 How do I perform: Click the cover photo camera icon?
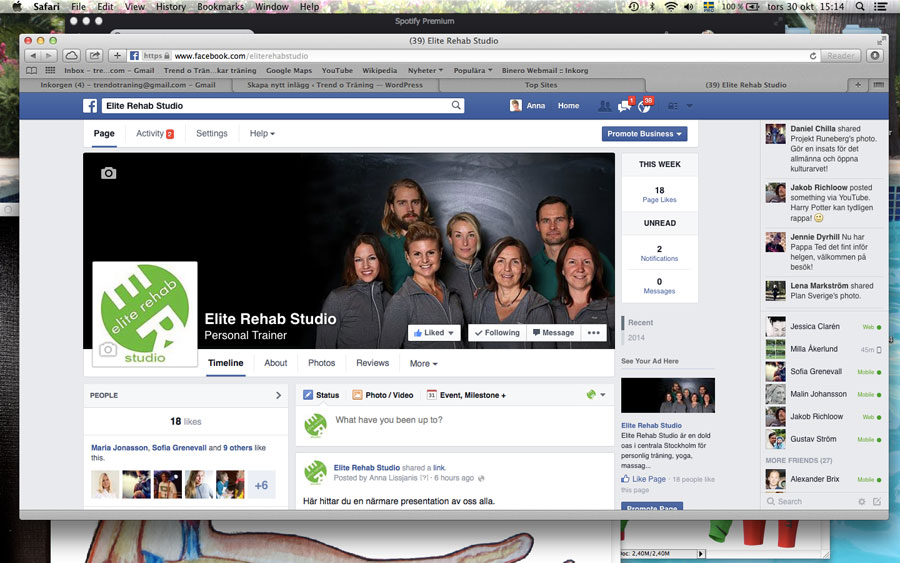(x=109, y=173)
